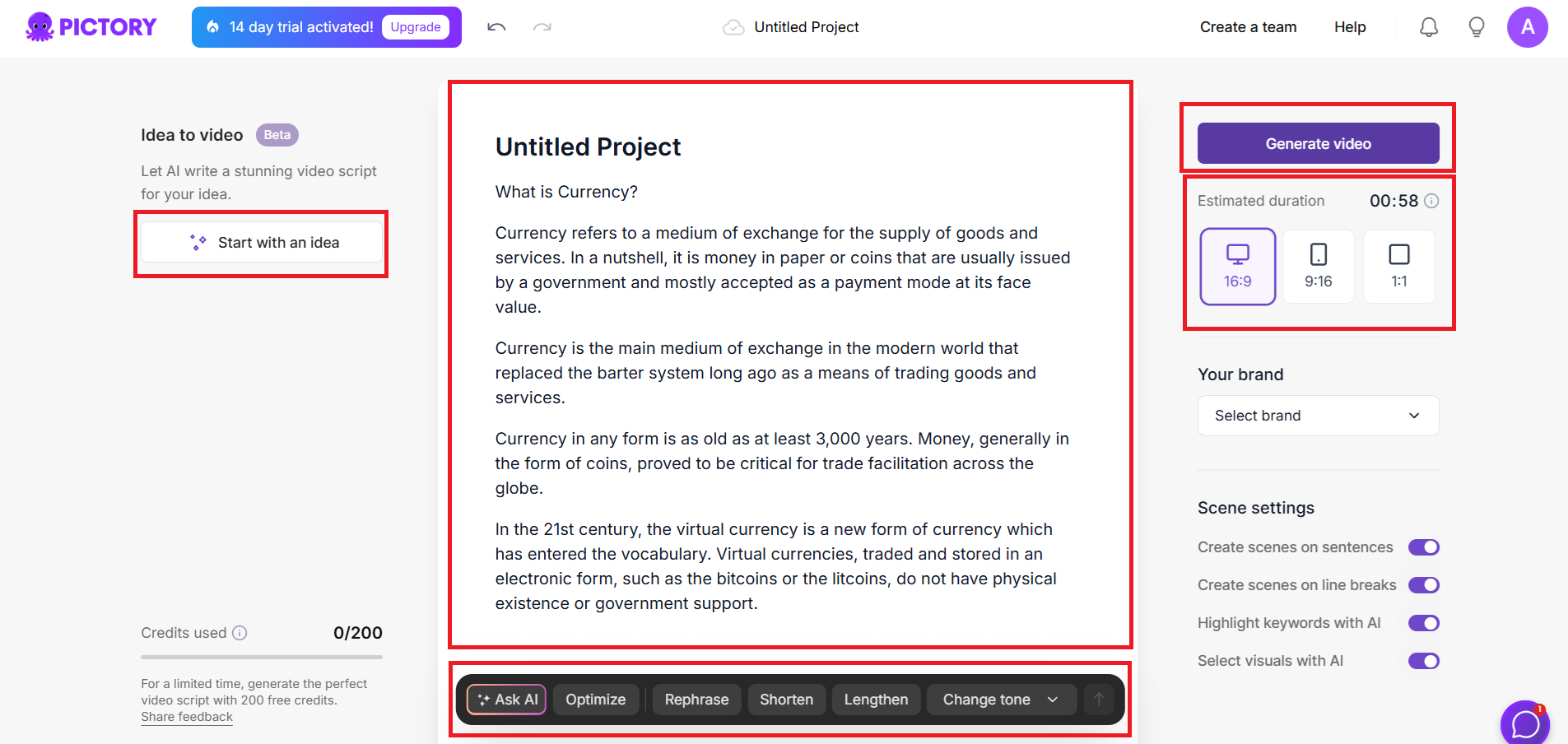Click the Pictory logo
Screen dimensions: 1568x744
click(x=91, y=27)
